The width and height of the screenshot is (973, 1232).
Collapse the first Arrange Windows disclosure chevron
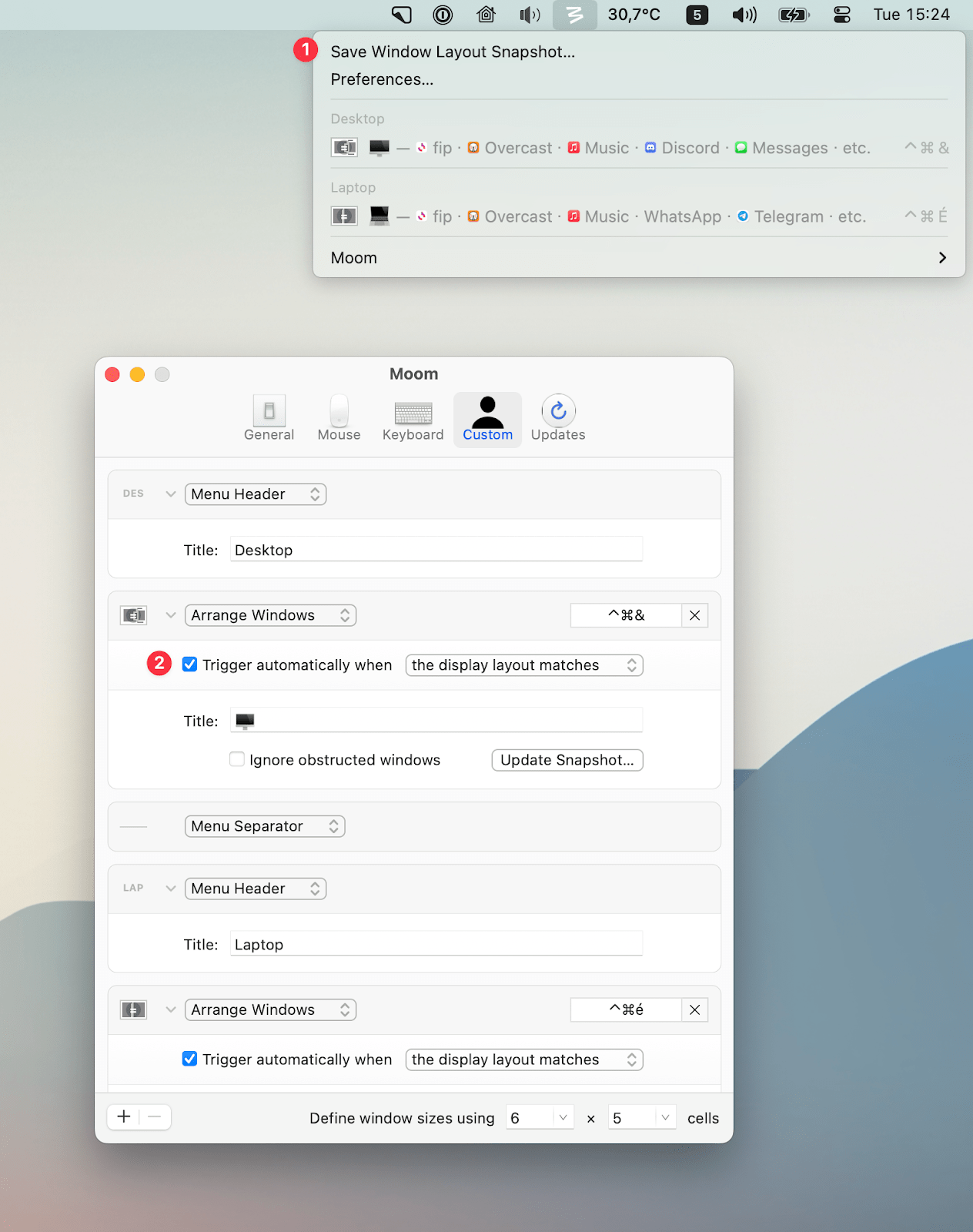(171, 615)
